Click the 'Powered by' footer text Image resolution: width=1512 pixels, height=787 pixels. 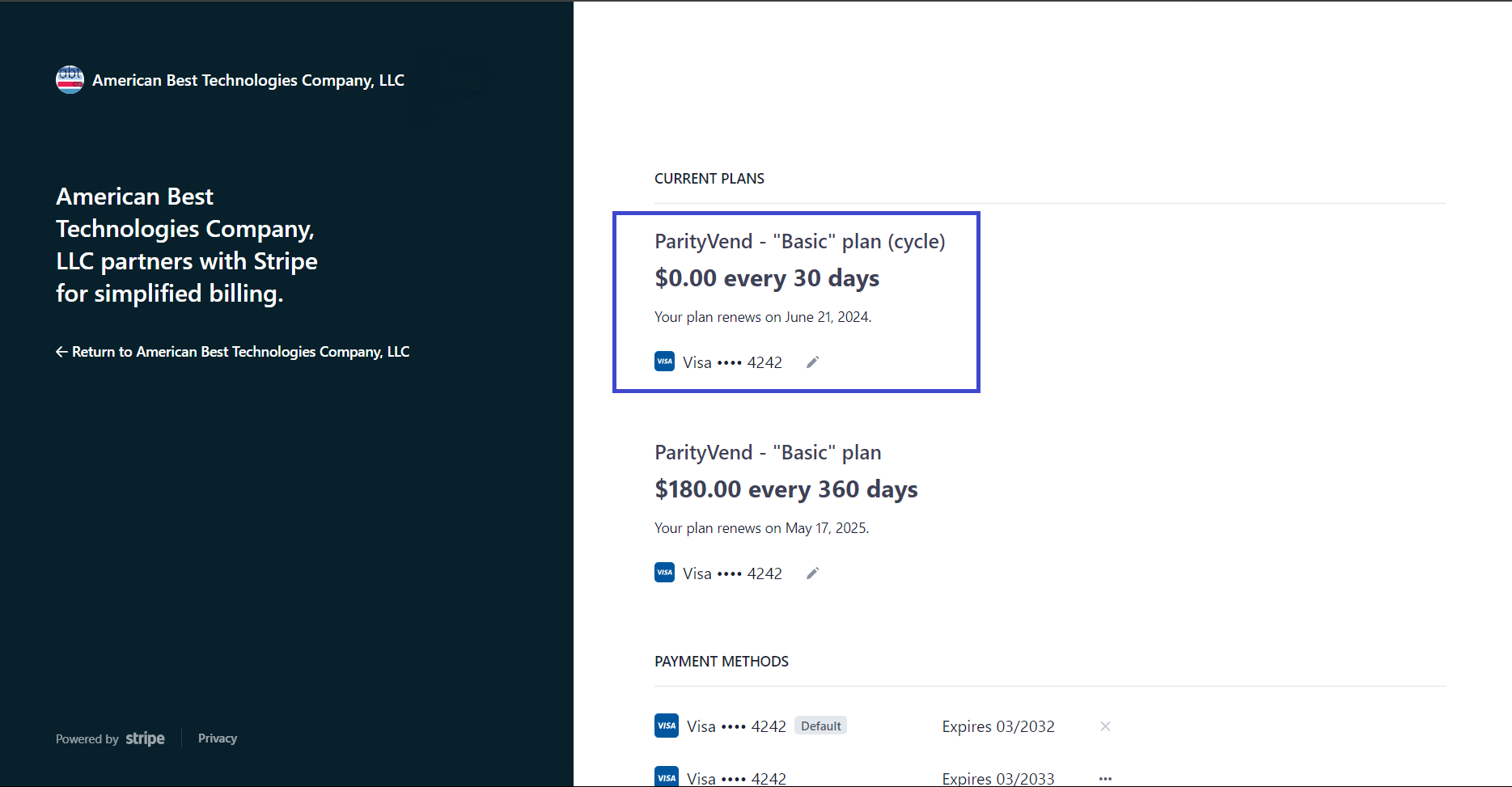click(87, 739)
